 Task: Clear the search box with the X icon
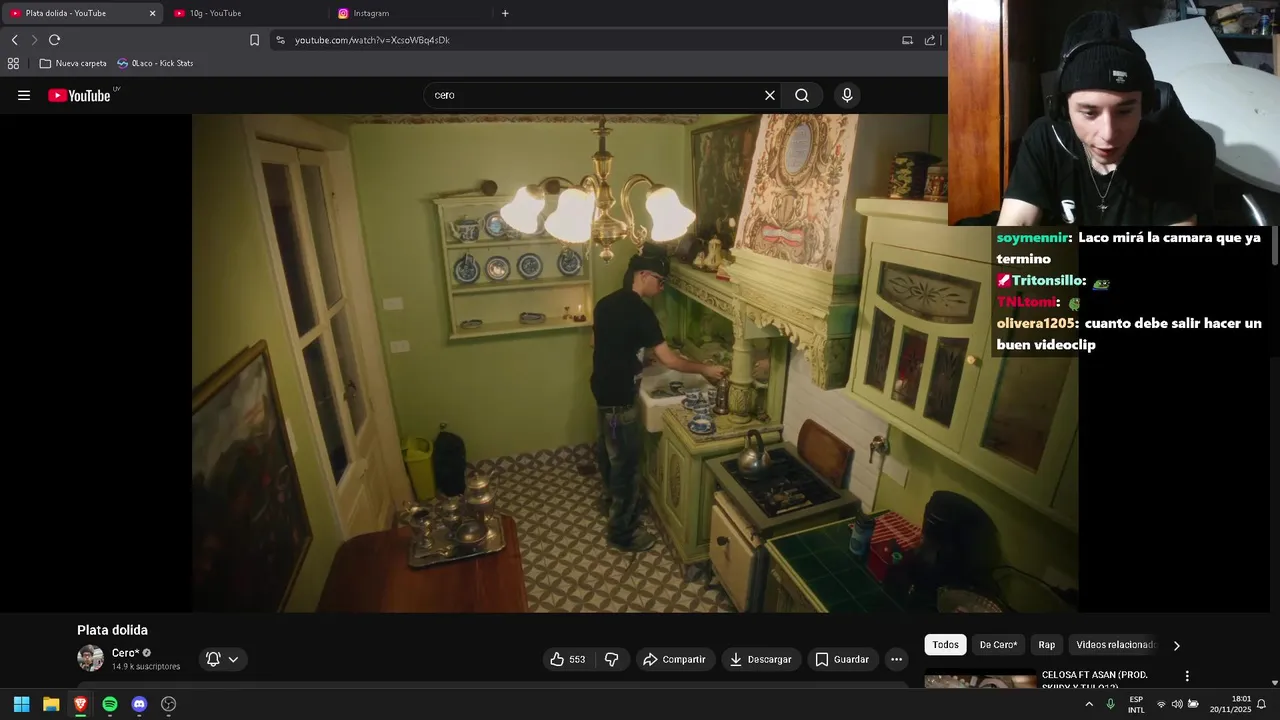click(x=770, y=95)
